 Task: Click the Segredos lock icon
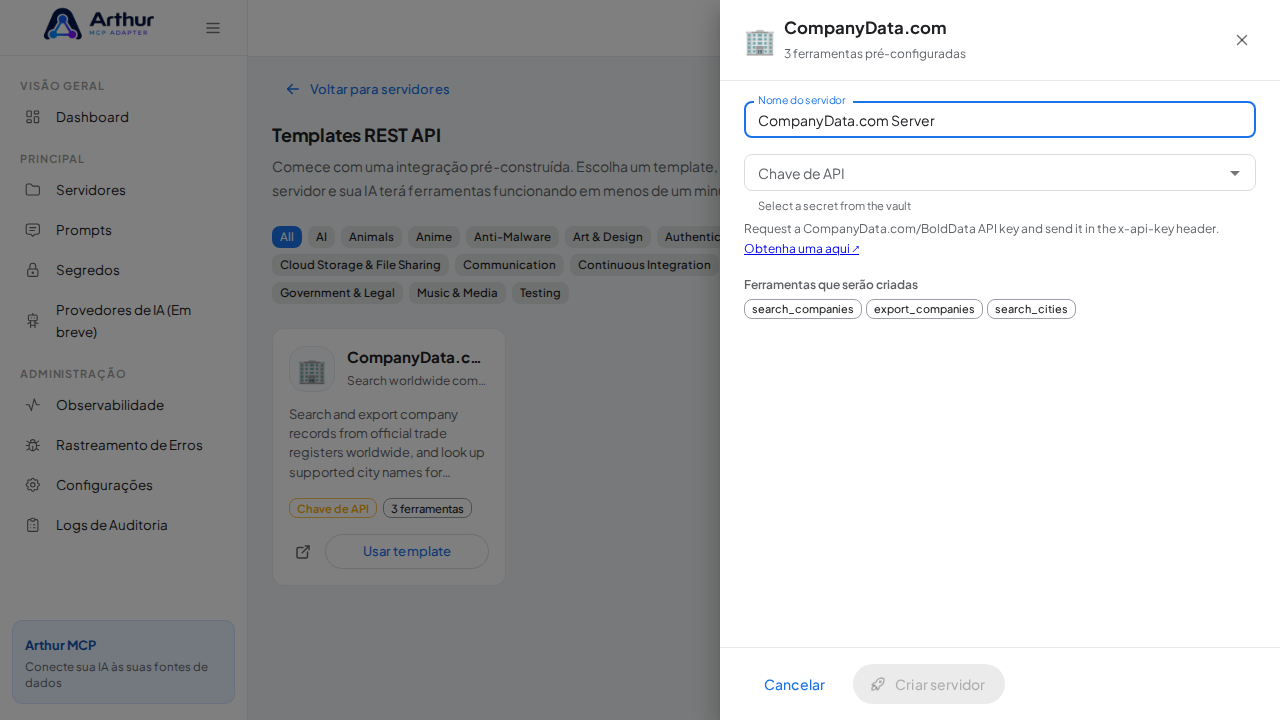click(33, 270)
